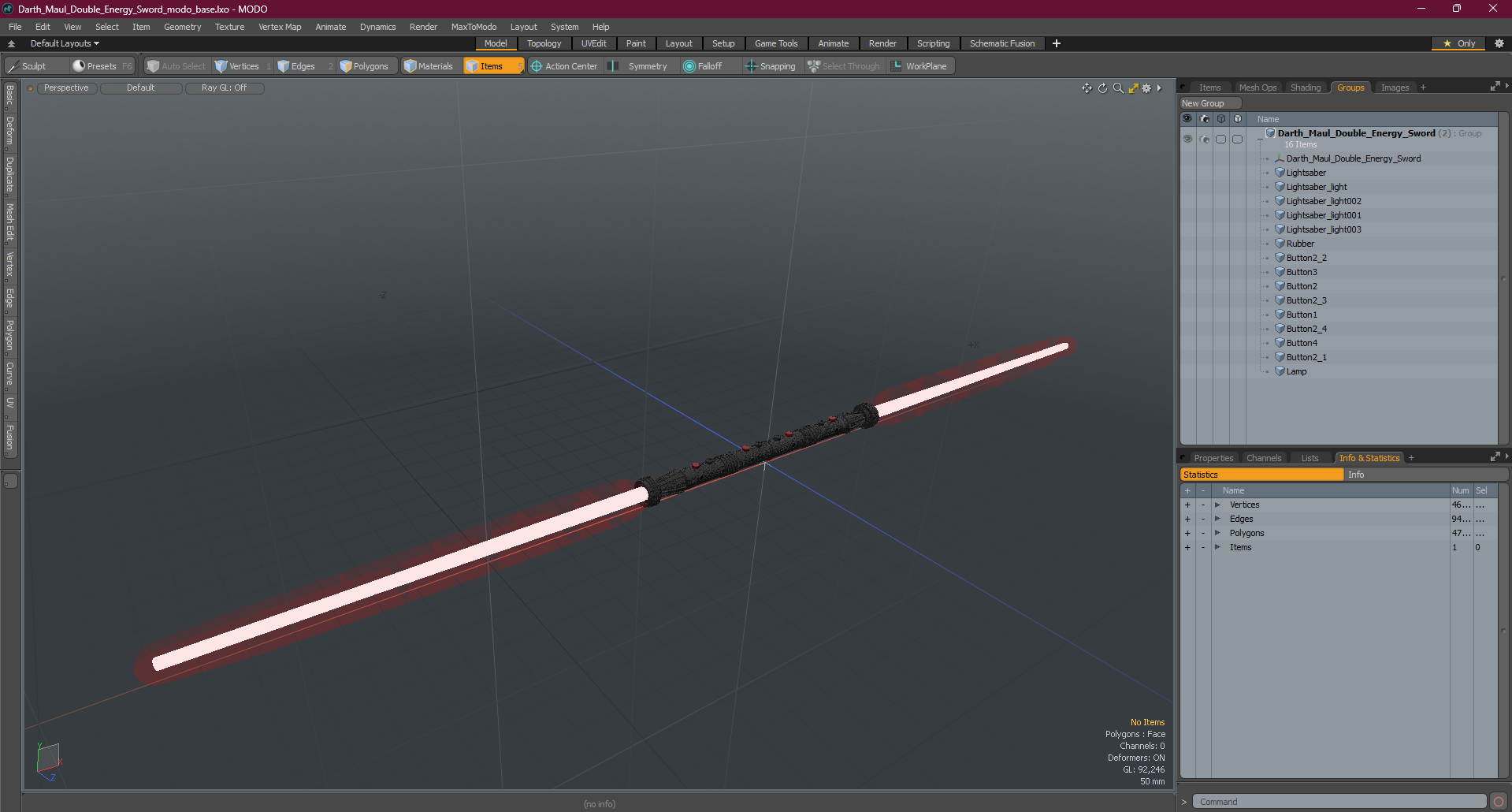
Task: Expand the Groups panel with arrows icon
Action: [1495, 87]
